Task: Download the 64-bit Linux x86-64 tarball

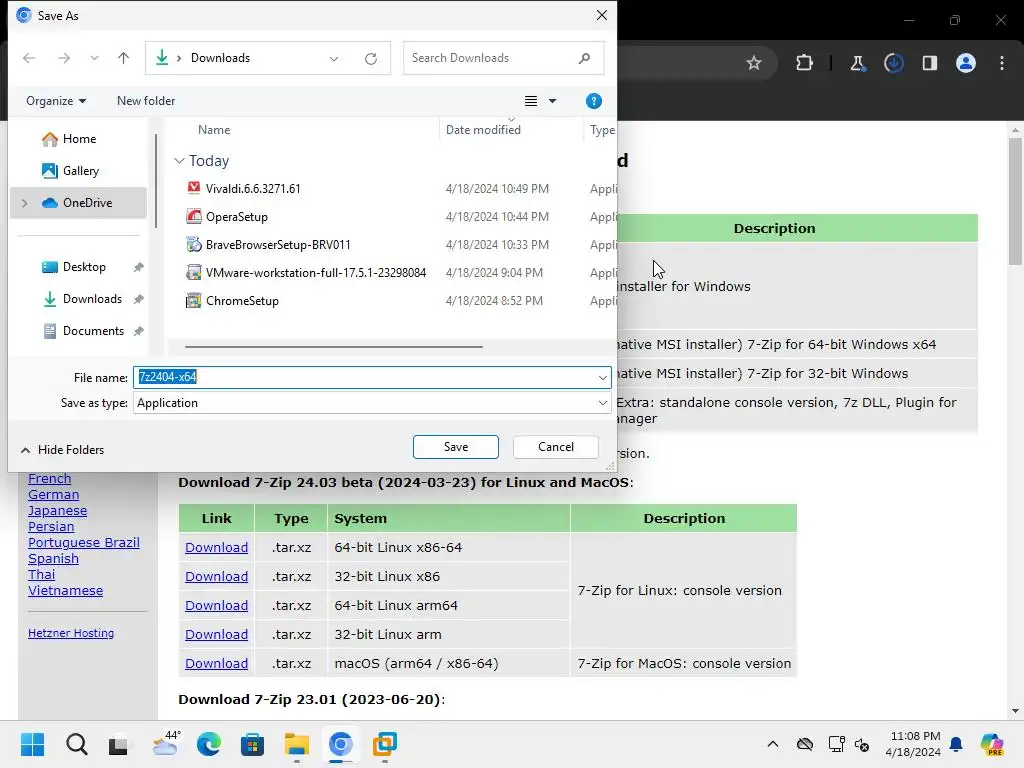Action: tap(216, 547)
